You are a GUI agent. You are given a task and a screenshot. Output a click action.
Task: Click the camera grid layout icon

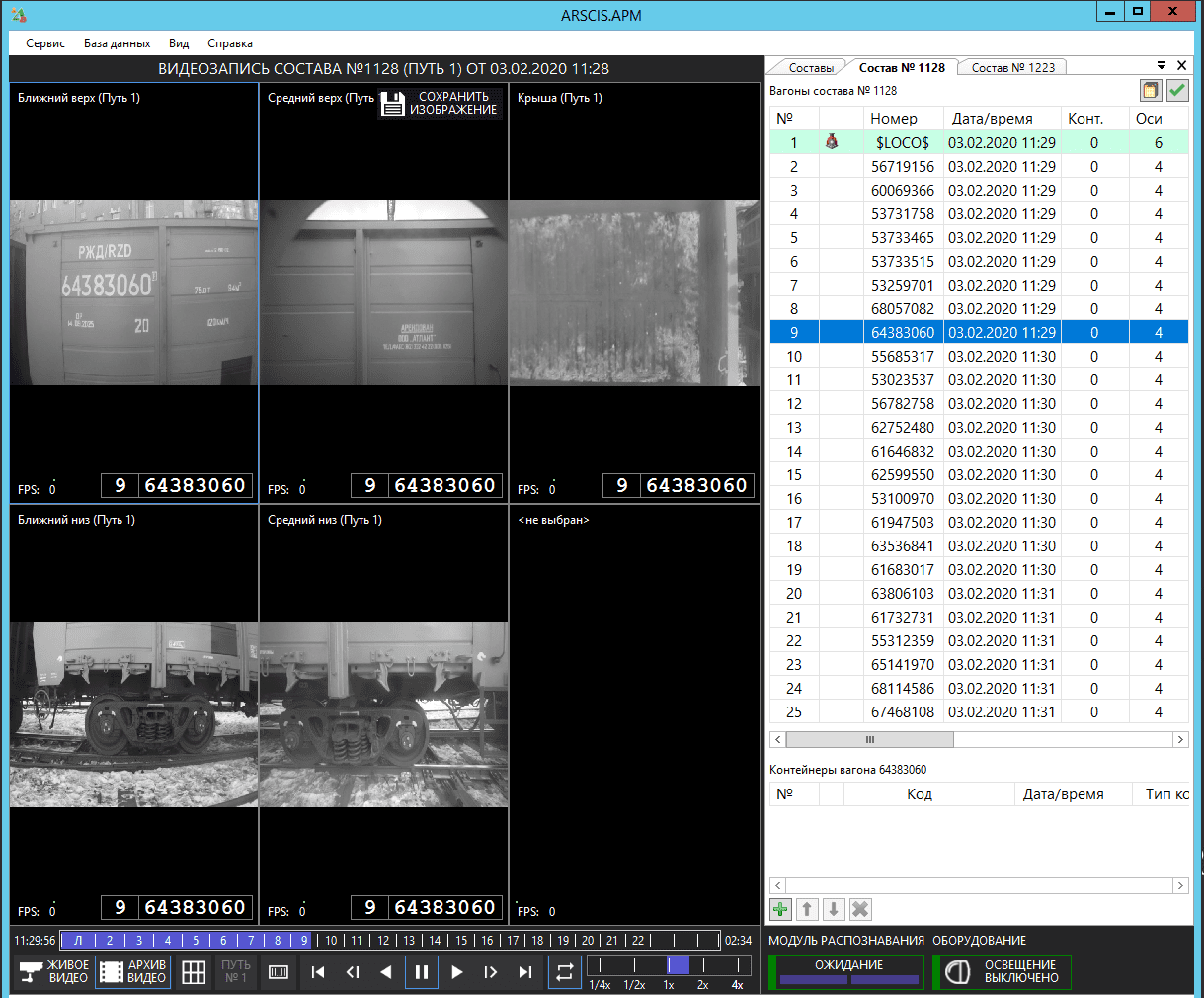coord(194,972)
